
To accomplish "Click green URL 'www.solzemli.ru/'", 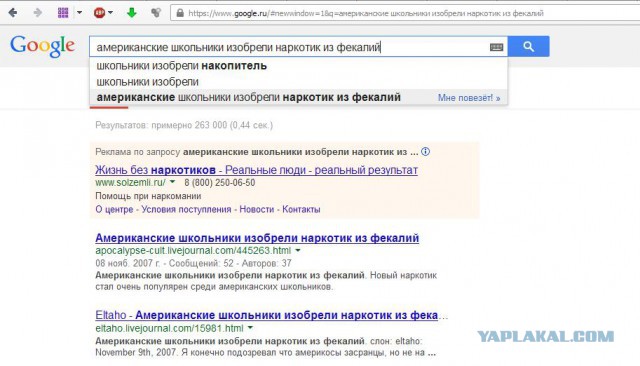I will (130, 182).
